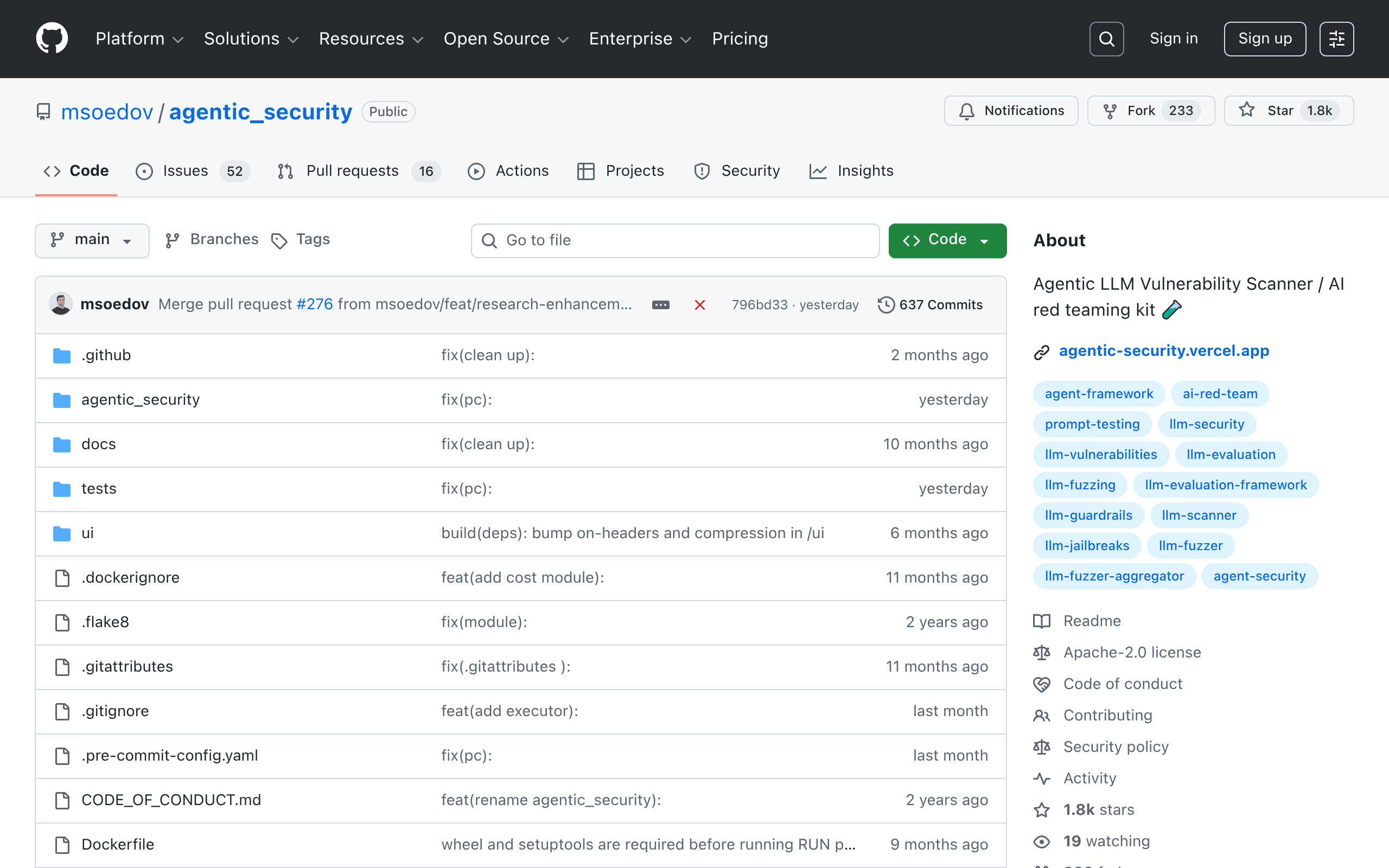This screenshot has height=868, width=1389.
Task: Expand the Open Source menu
Action: pos(506,39)
